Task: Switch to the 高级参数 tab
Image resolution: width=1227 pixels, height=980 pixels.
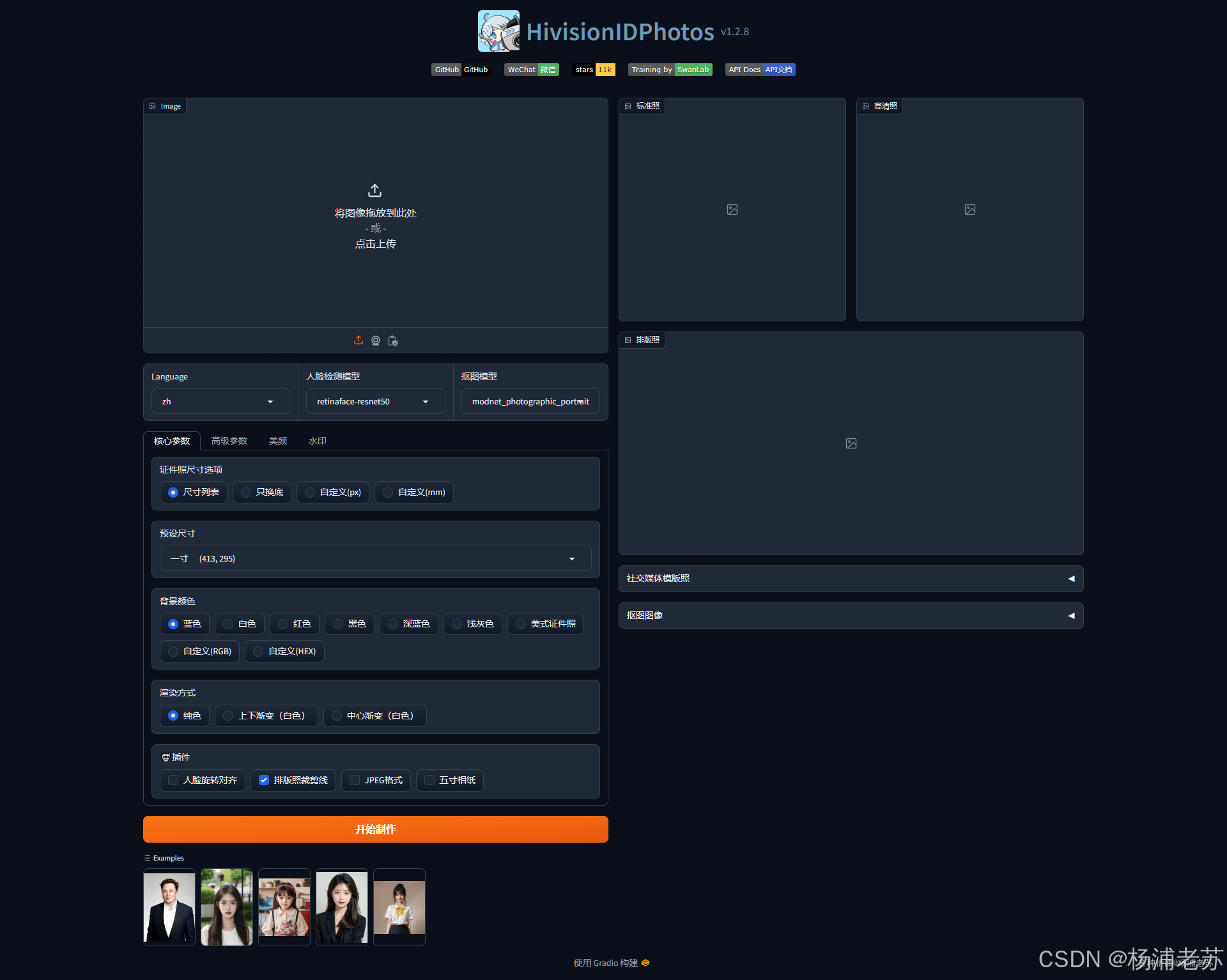Action: click(x=229, y=441)
